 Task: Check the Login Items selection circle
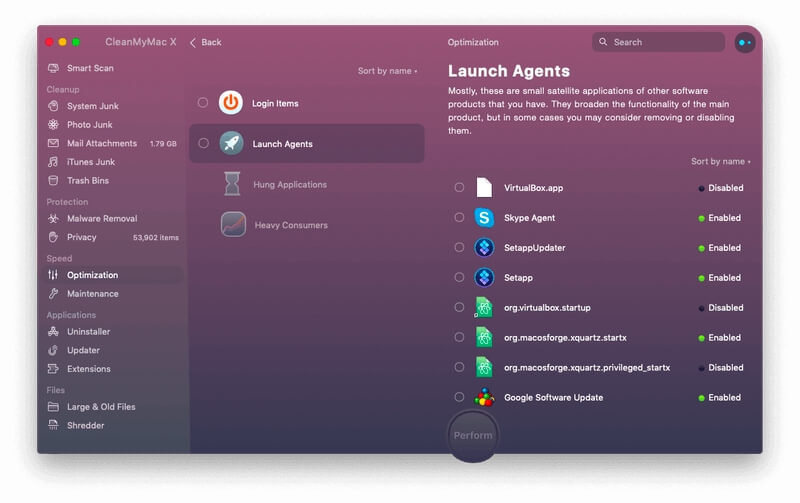click(x=203, y=103)
